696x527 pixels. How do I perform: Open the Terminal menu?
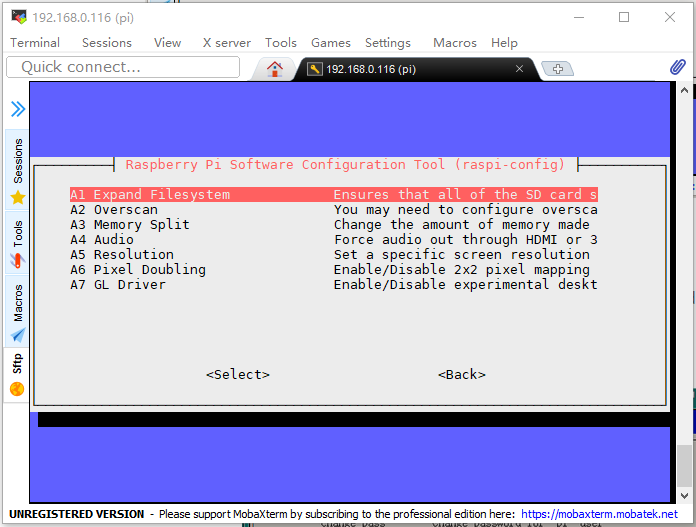tap(35, 43)
